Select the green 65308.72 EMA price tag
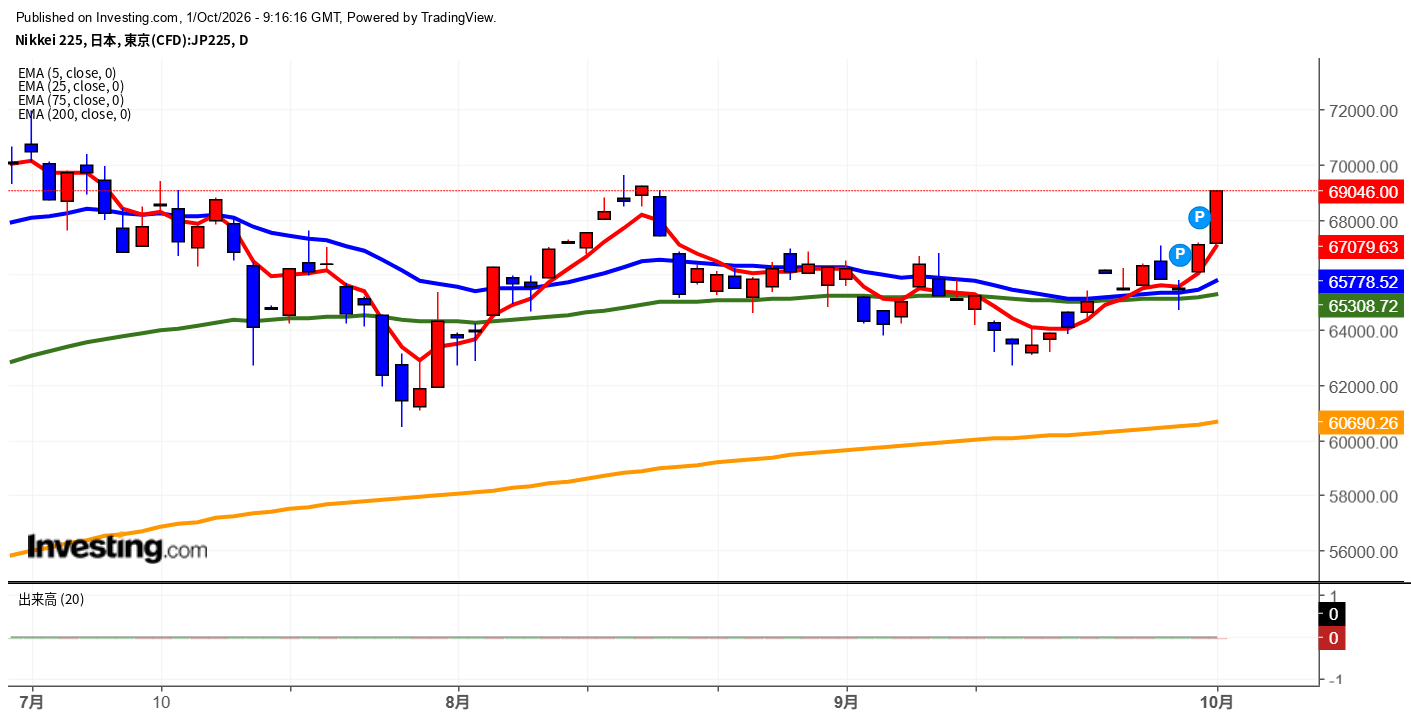 (1362, 306)
